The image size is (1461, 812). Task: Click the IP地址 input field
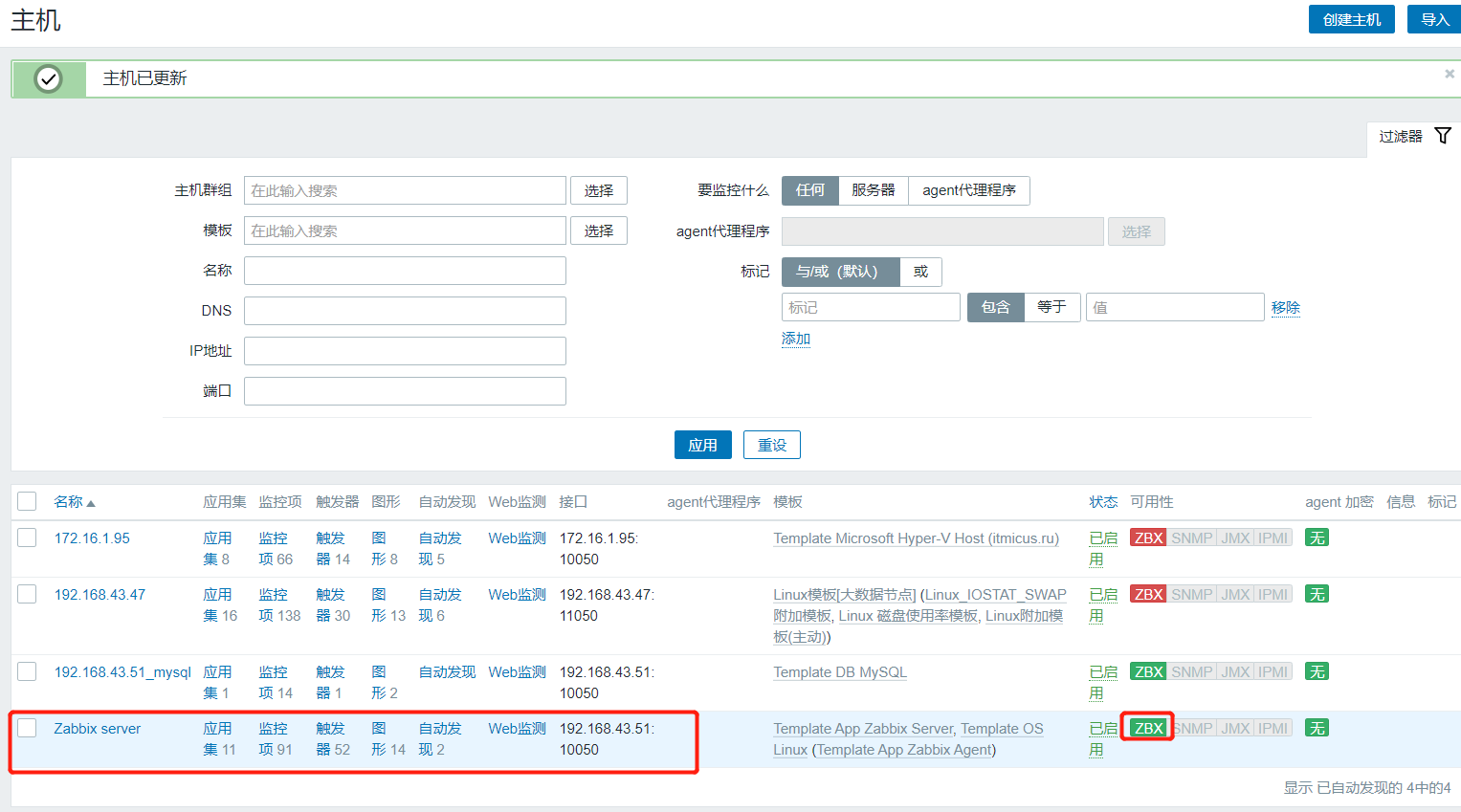[x=405, y=351]
